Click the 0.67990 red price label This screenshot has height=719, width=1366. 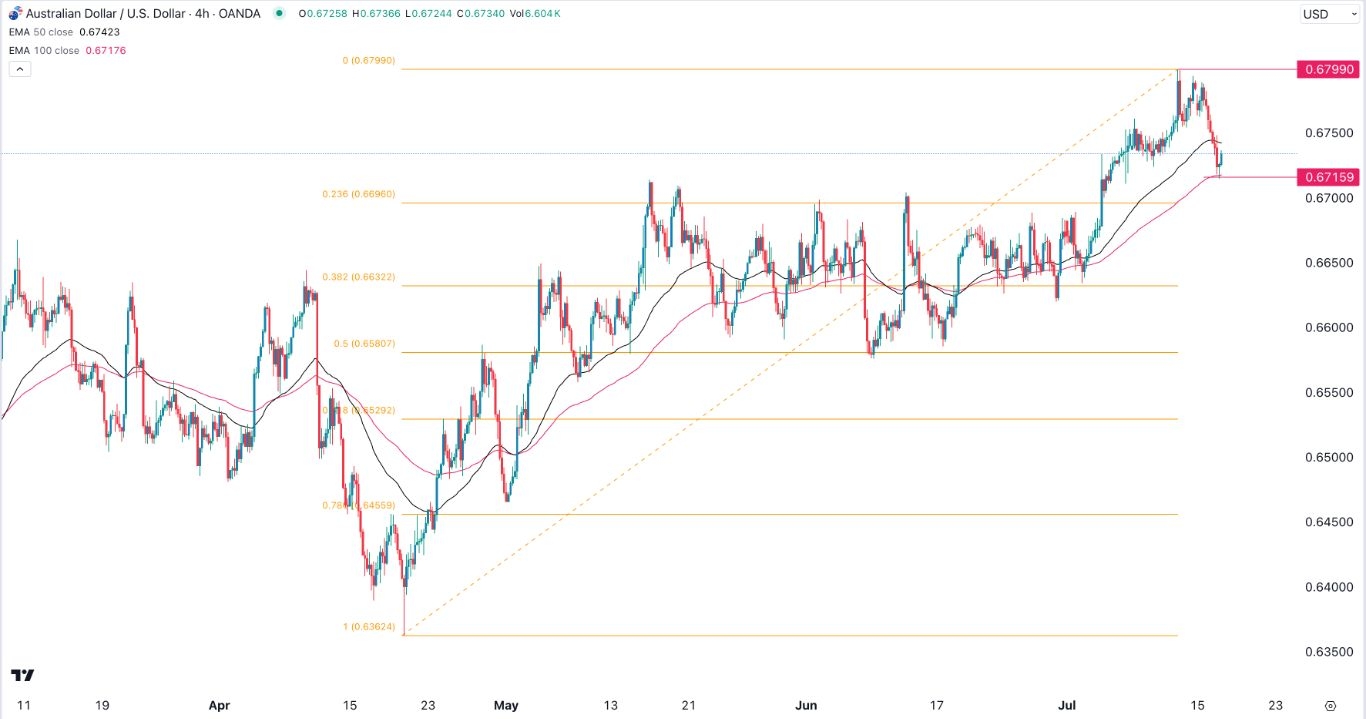[1327, 69]
